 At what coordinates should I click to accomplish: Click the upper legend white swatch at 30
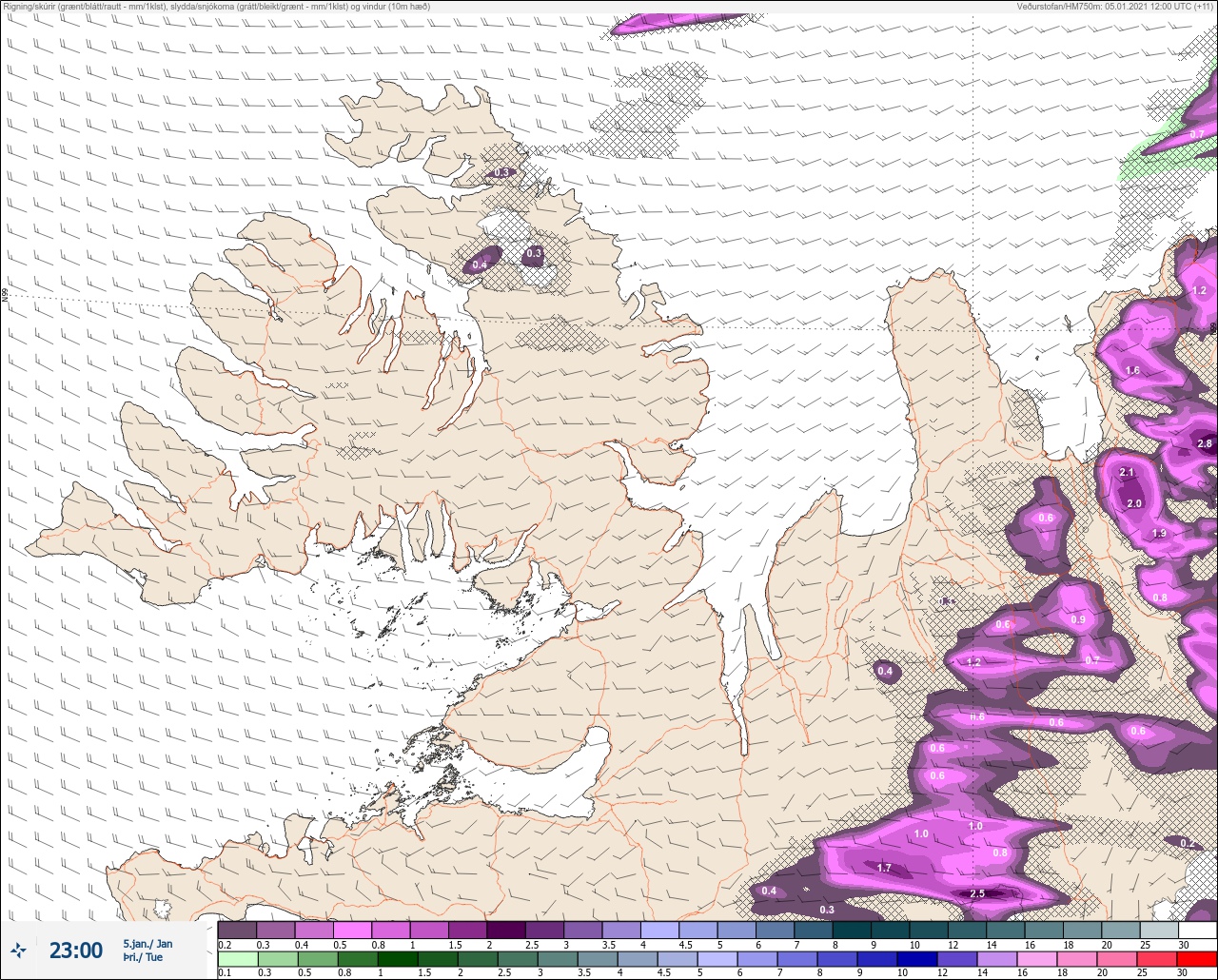pos(1197,930)
